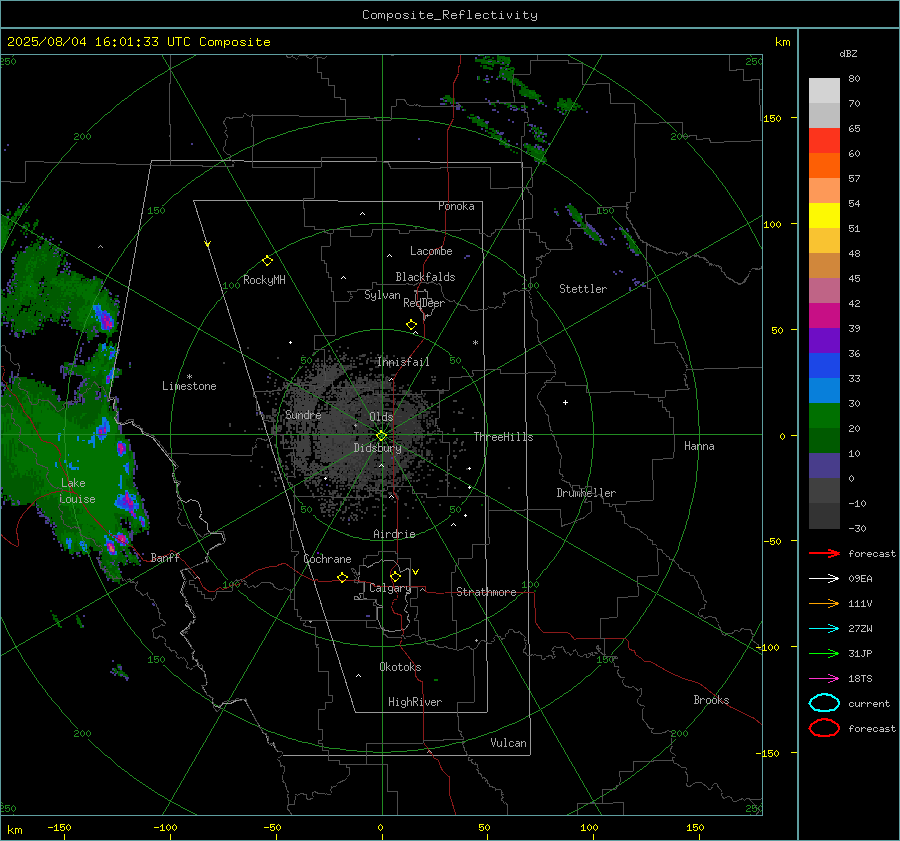This screenshot has height=841, width=900.
Task: Select the green 30 dBZ color swatch
Action: pos(824,415)
